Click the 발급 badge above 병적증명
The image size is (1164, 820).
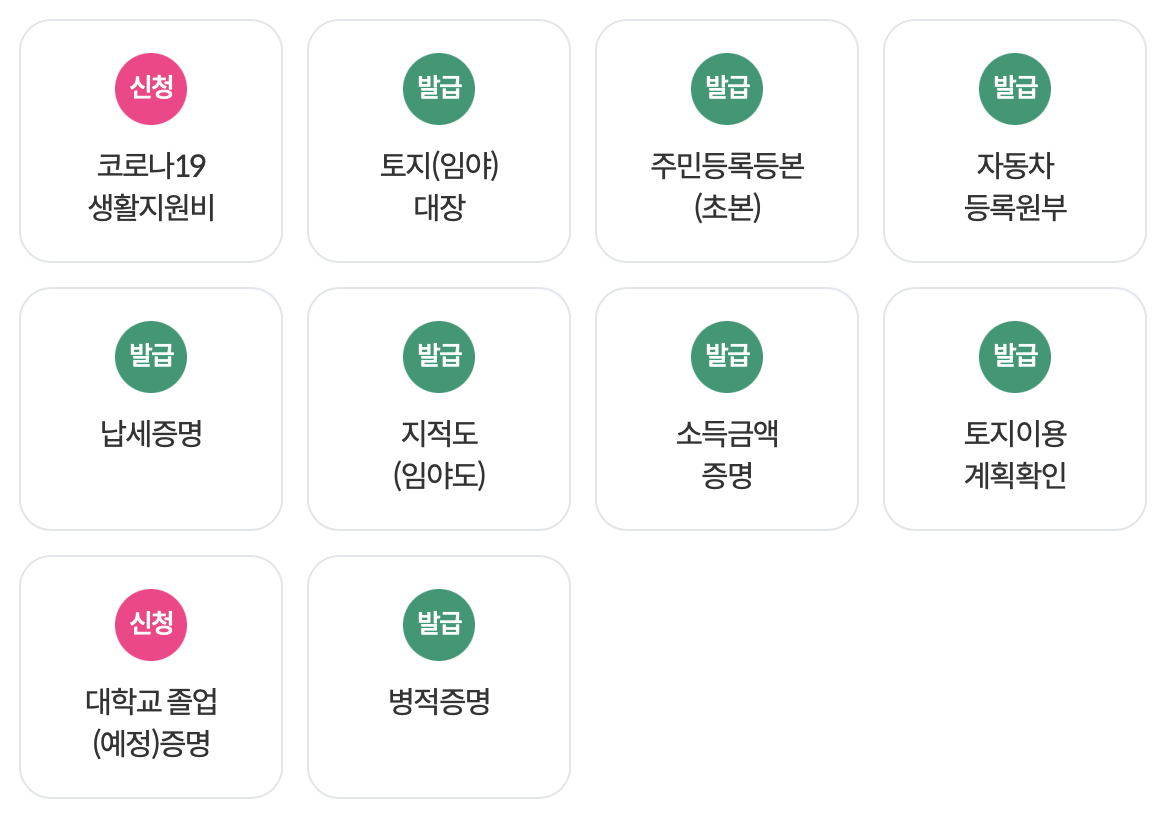[439, 625]
